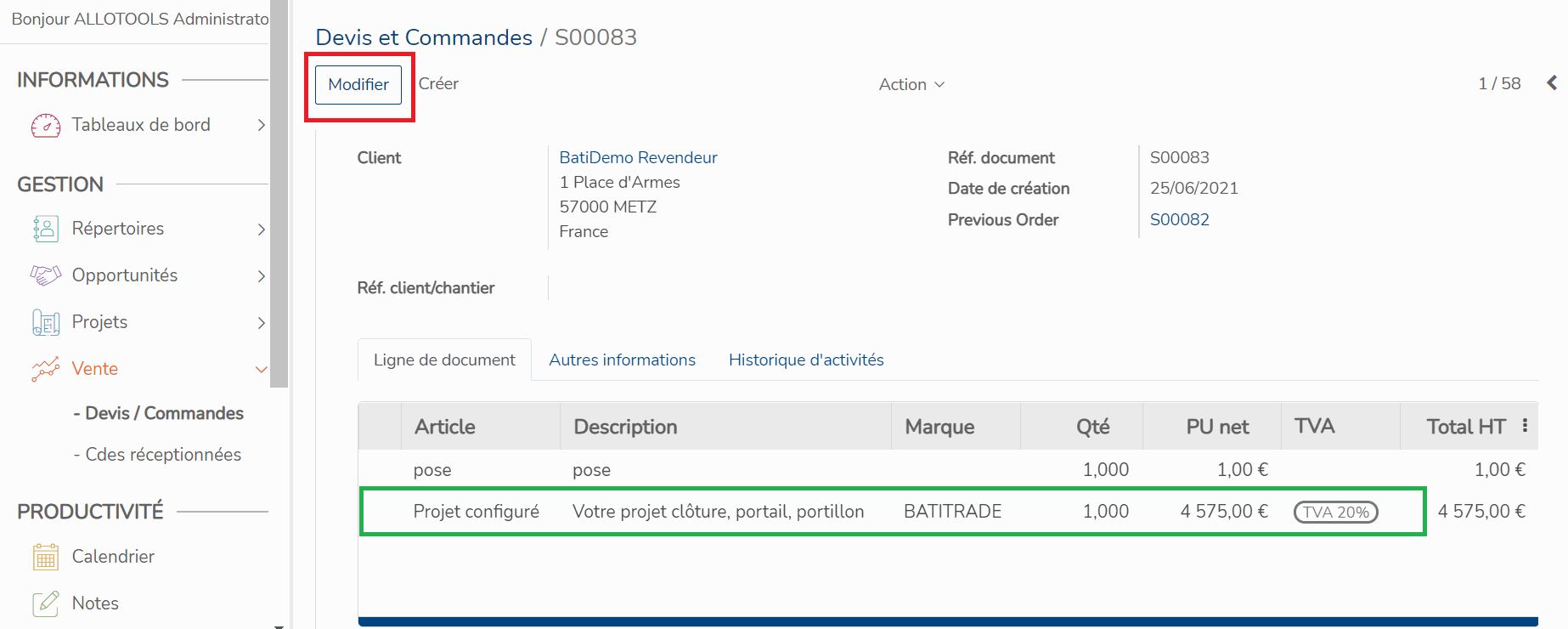This screenshot has height=629, width=1568.
Task: Expand the Répertoires submenu chevron
Action: [261, 229]
